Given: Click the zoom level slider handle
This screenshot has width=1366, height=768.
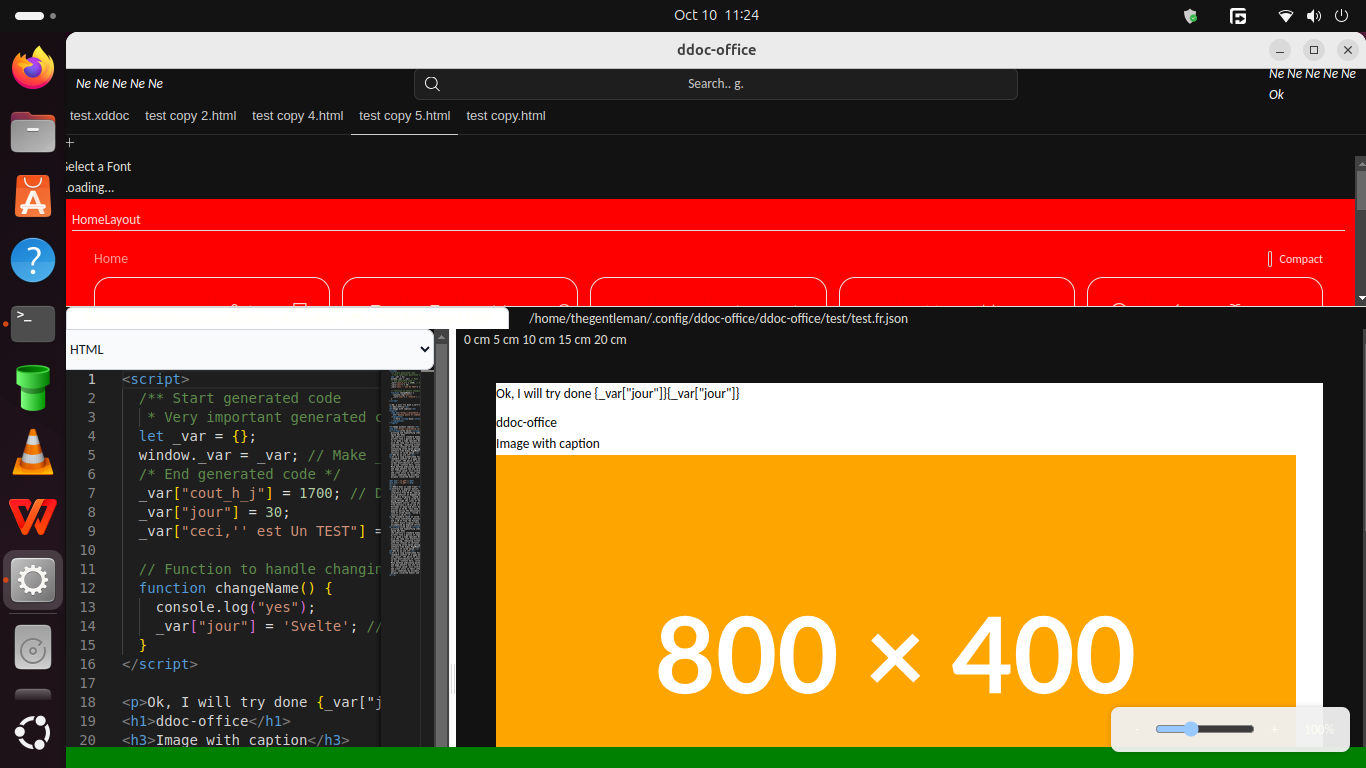Looking at the screenshot, I should coord(1191,729).
